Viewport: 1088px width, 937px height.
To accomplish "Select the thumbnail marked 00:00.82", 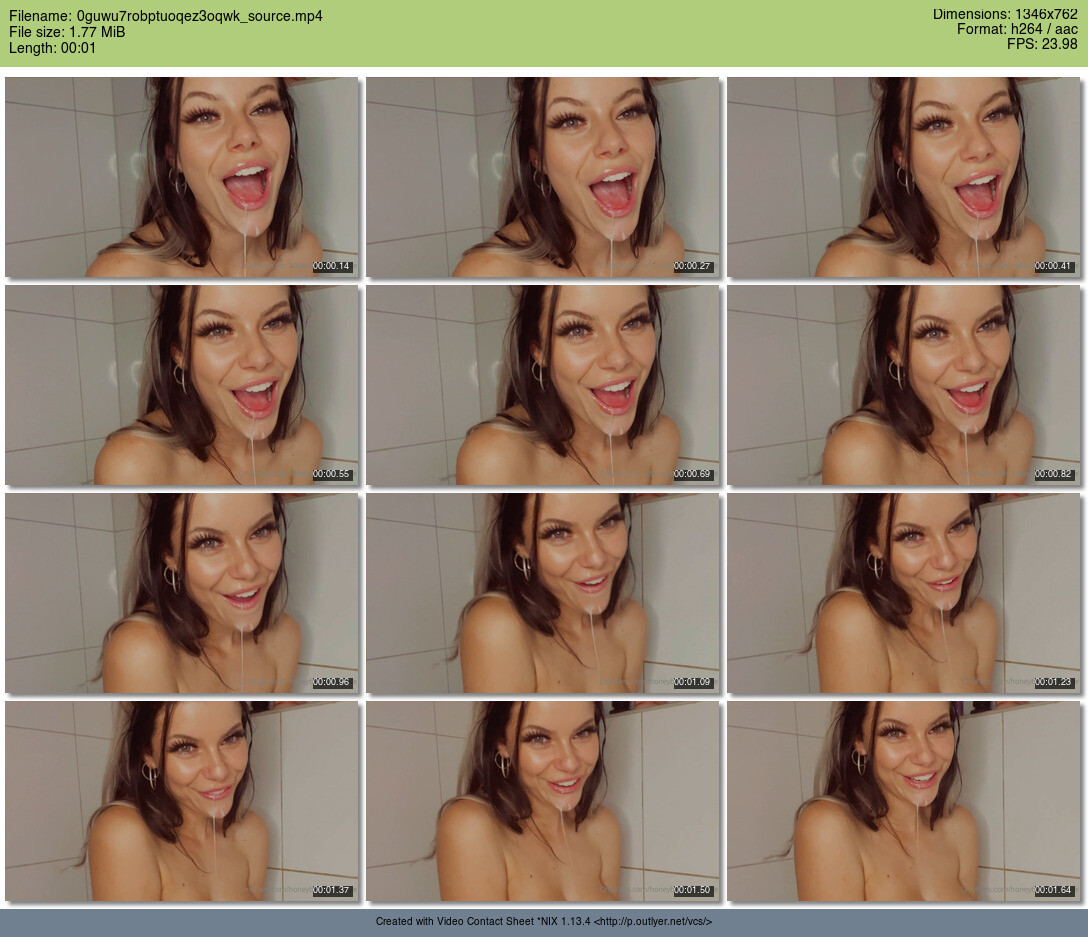I will [x=903, y=385].
